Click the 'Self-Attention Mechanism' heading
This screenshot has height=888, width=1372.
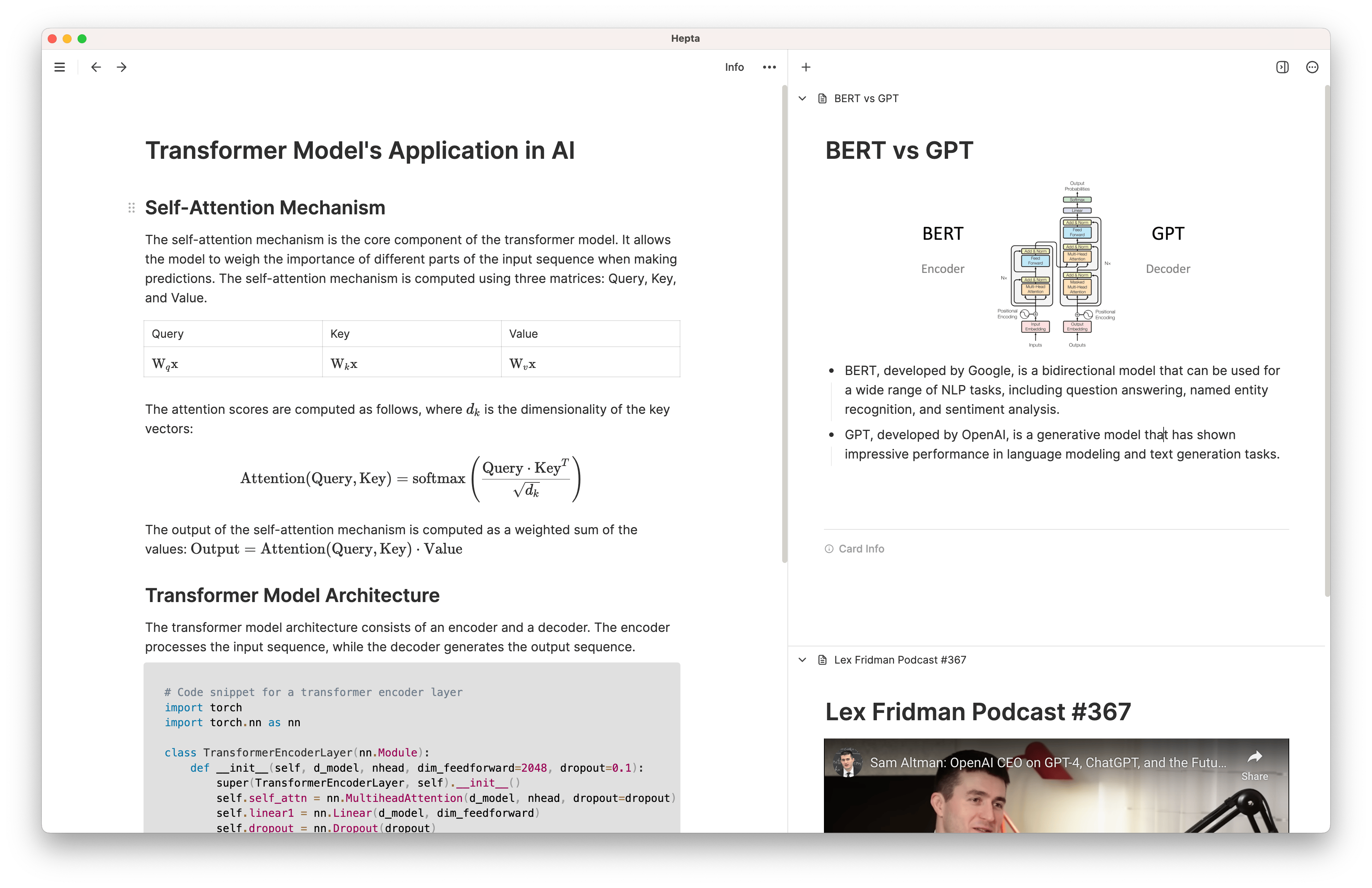[265, 207]
